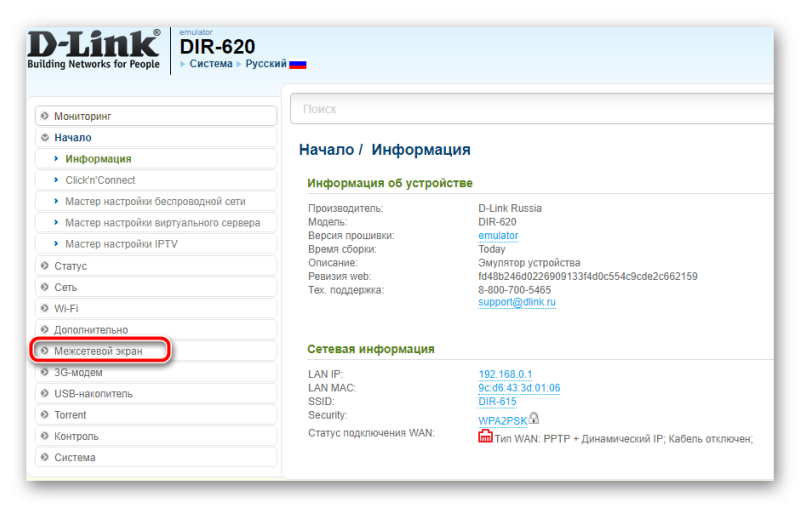Click the LAN IP 192.168.0.1 link
The height and width of the screenshot is (508, 800).
[505, 374]
